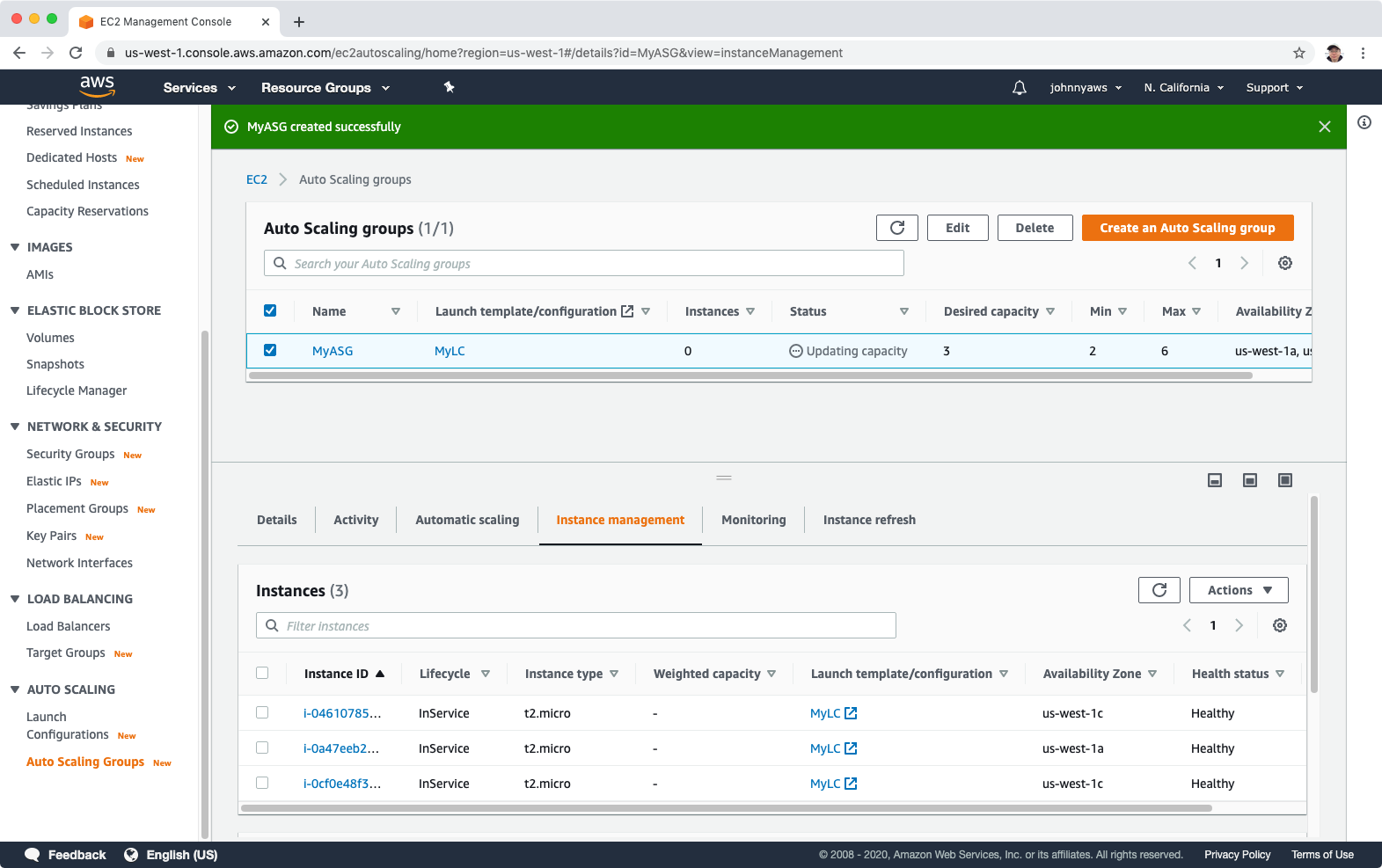Open instance i-04610785 link
The image size is (1382, 868).
342,713
